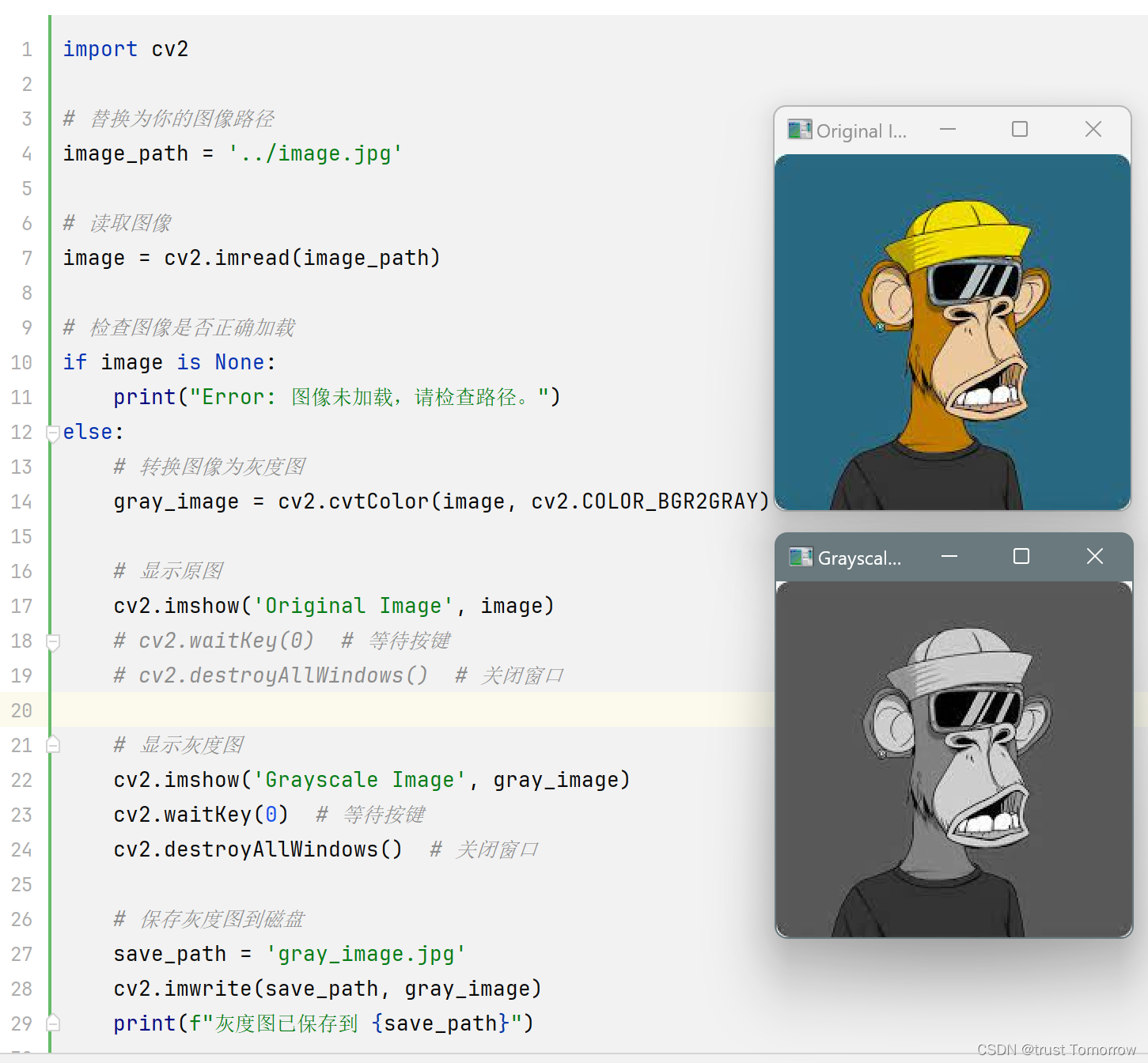Click comment '# 检查图像是否正确加载'

(x=179, y=327)
